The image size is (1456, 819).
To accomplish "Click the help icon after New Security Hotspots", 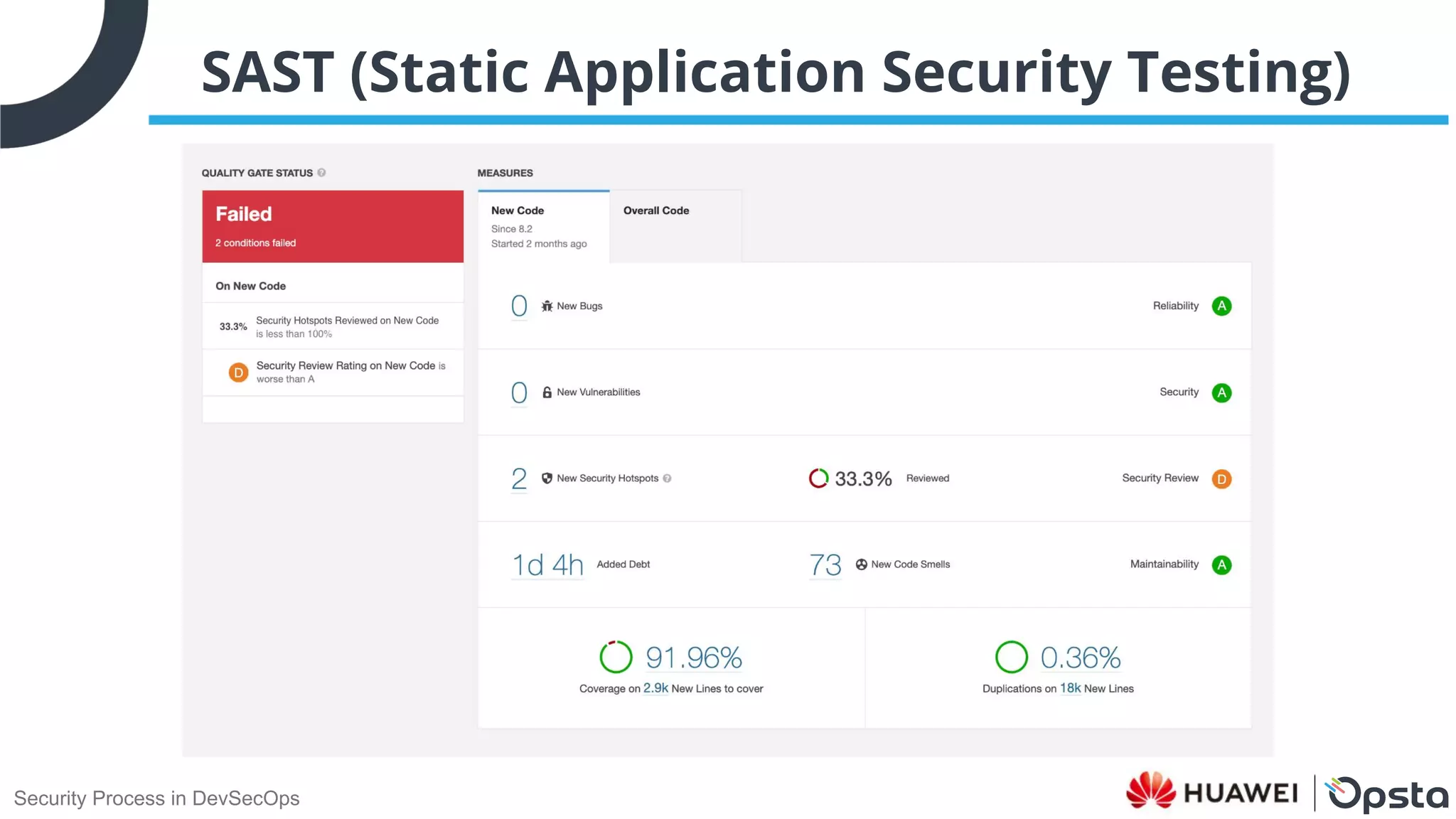I will 667,478.
